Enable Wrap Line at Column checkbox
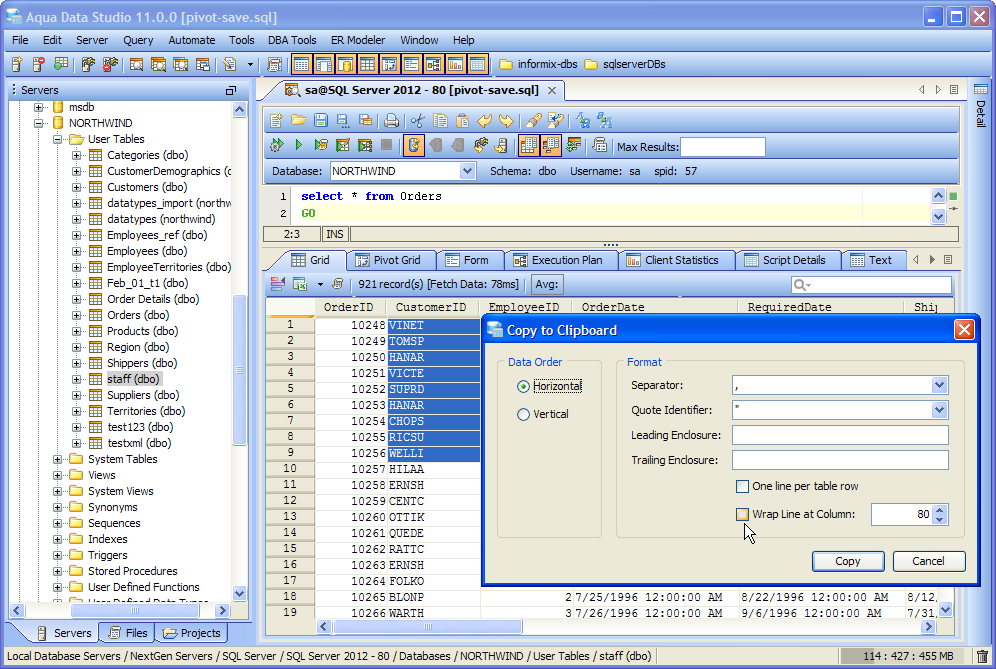The width and height of the screenshot is (996, 669). click(742, 514)
